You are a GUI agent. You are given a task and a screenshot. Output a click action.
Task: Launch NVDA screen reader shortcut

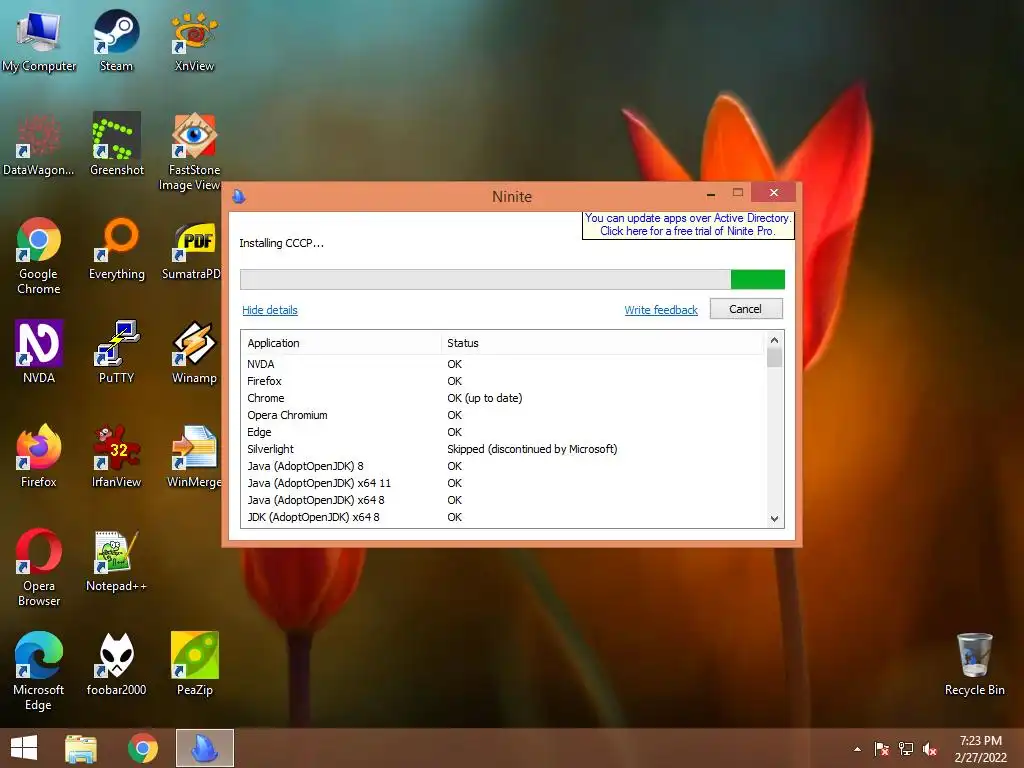[39, 353]
